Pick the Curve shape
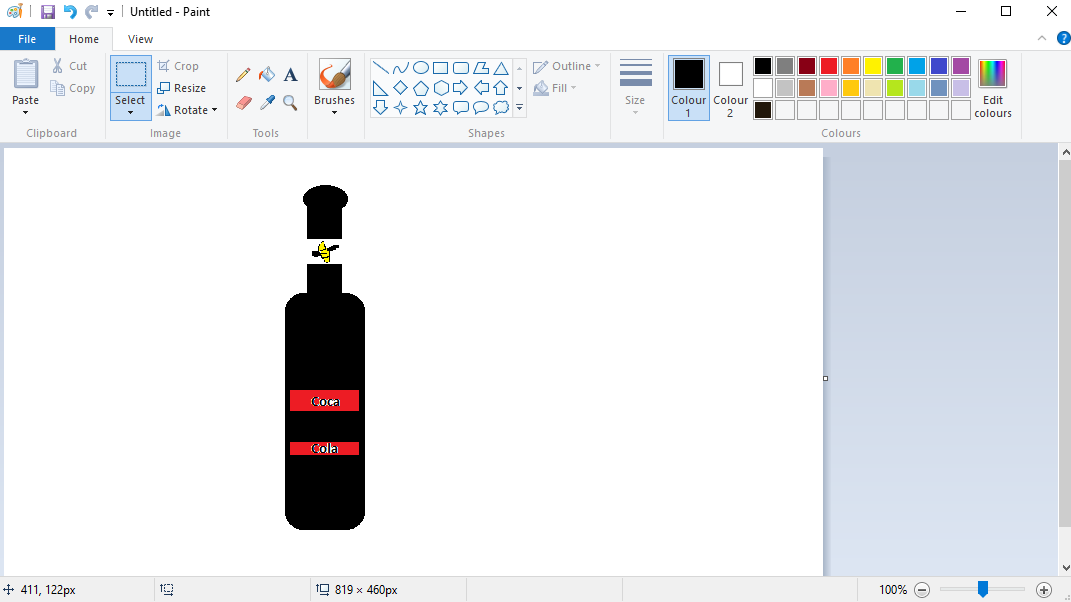The width and height of the screenshot is (1071, 602). pyautogui.click(x=401, y=68)
